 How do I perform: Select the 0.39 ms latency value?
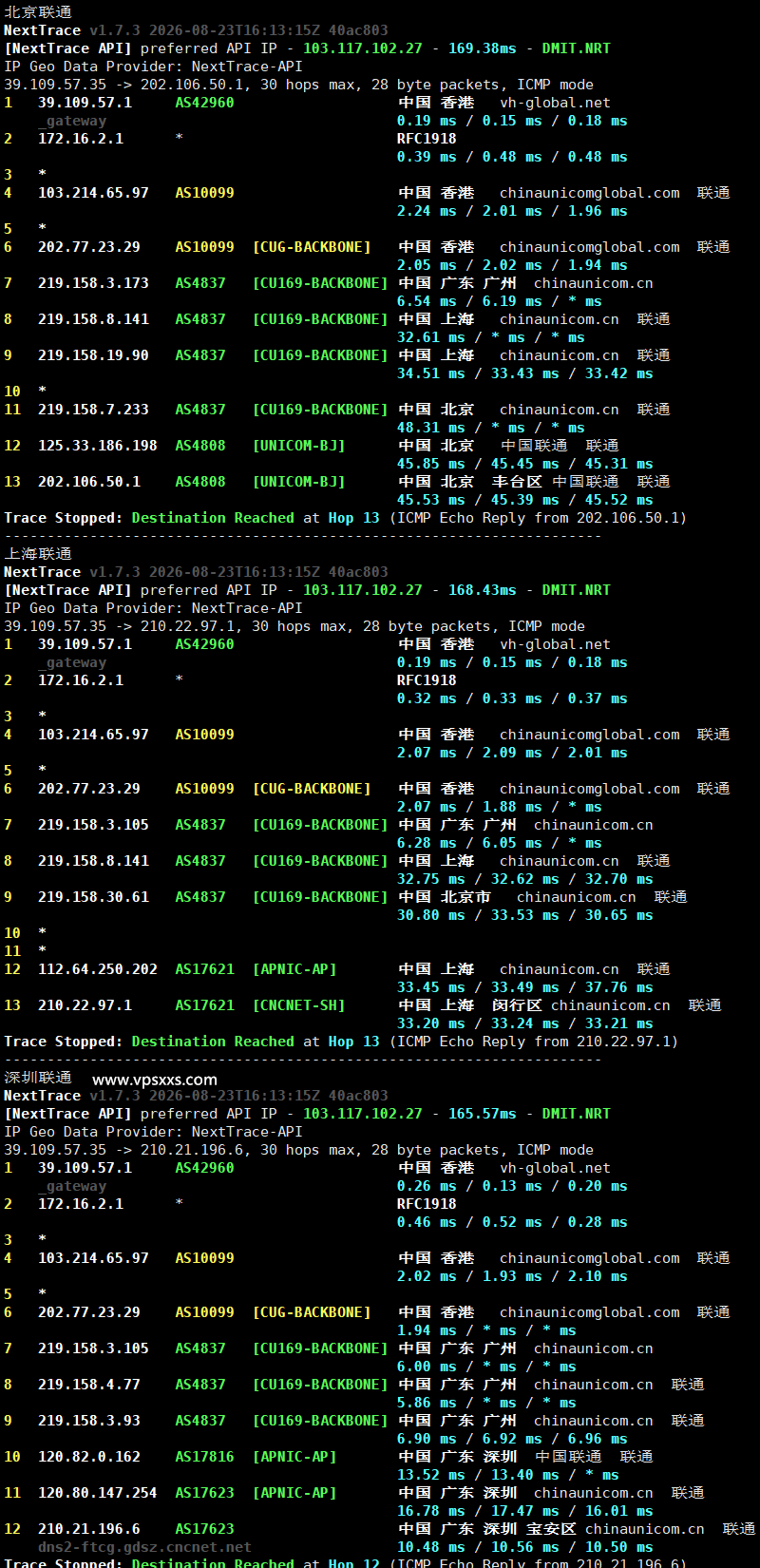point(427,157)
